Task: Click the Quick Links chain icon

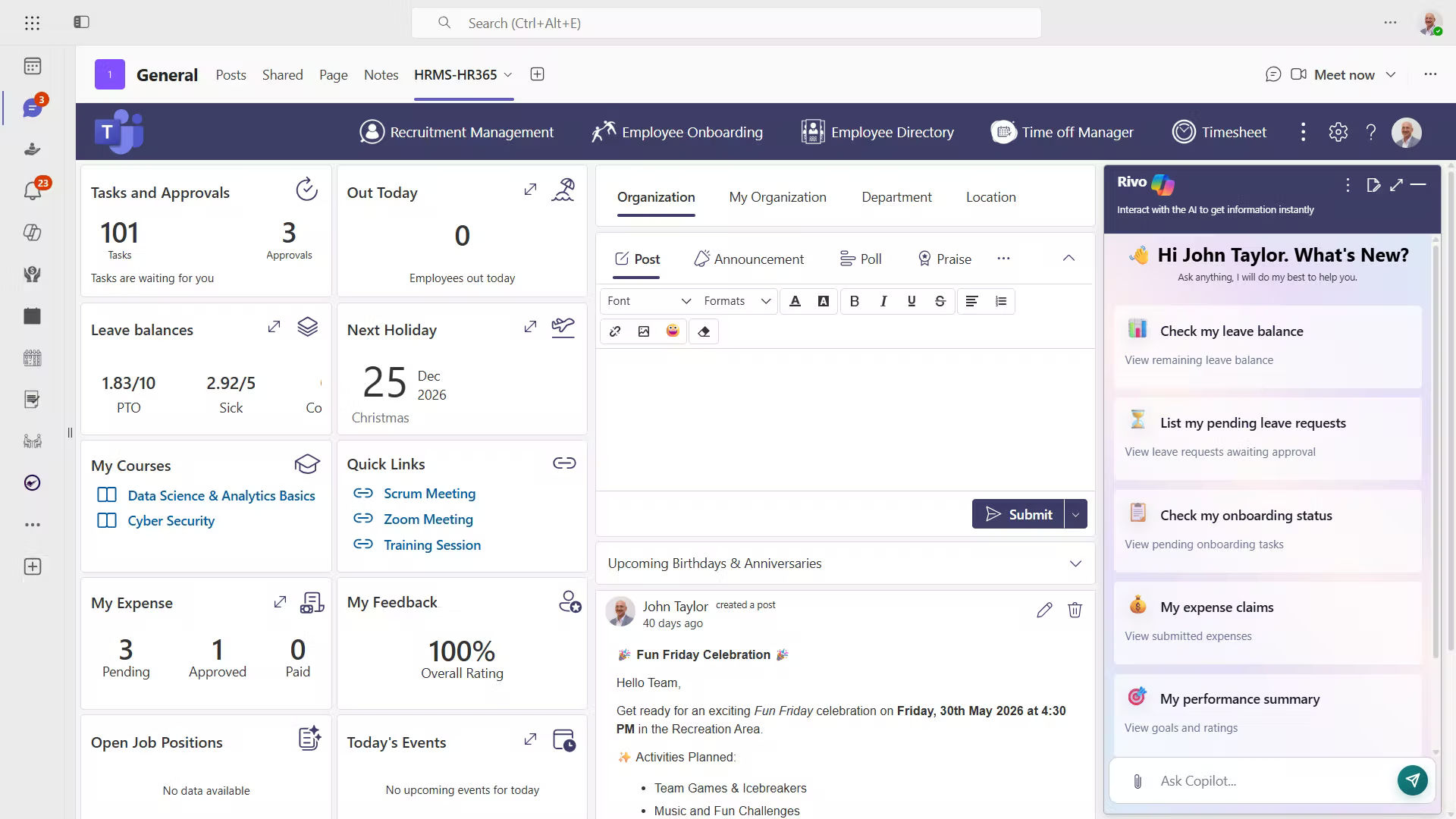Action: coord(564,463)
